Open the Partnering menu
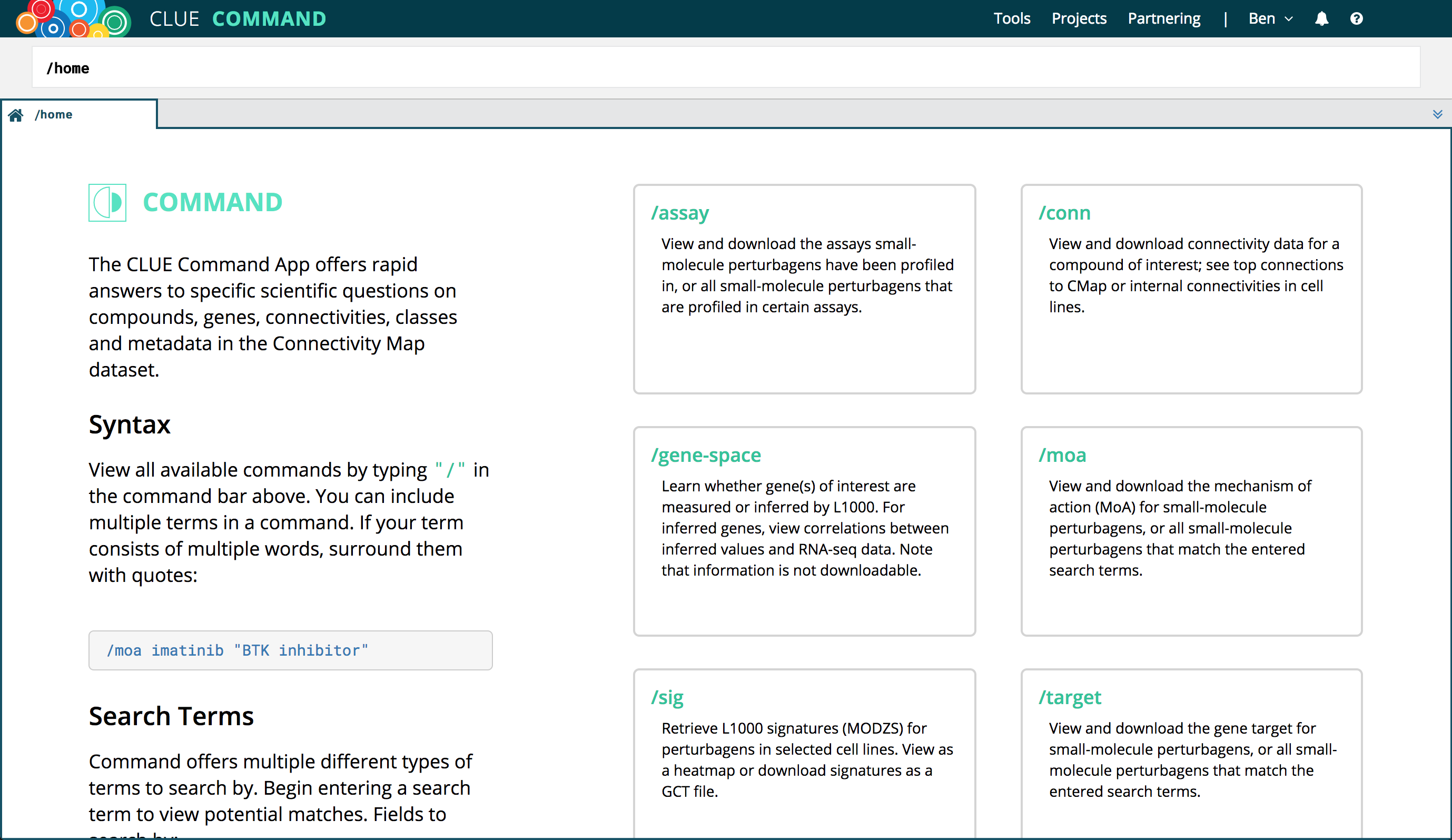Screen dimensions: 1452x840 (1164, 18)
